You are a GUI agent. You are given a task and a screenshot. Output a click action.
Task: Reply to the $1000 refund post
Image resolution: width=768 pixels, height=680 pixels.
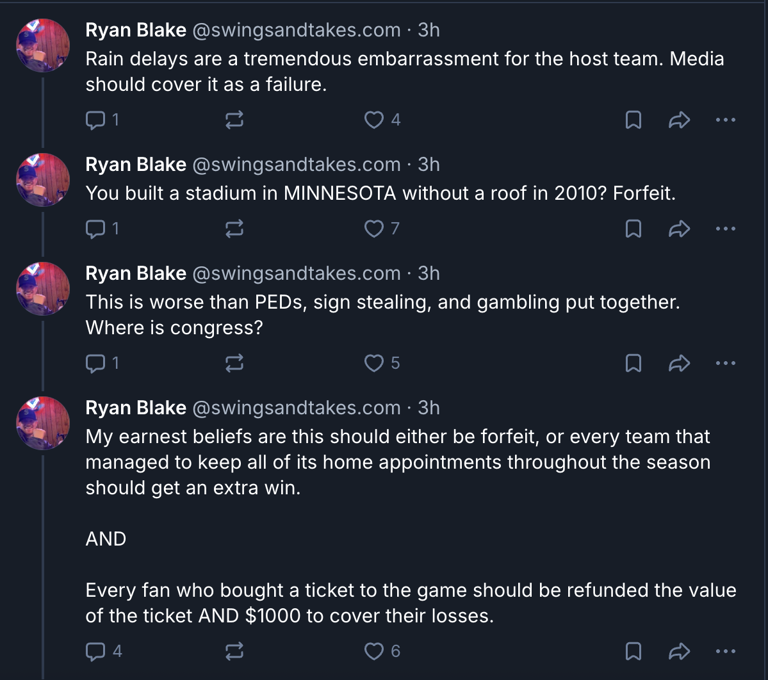pos(97,651)
